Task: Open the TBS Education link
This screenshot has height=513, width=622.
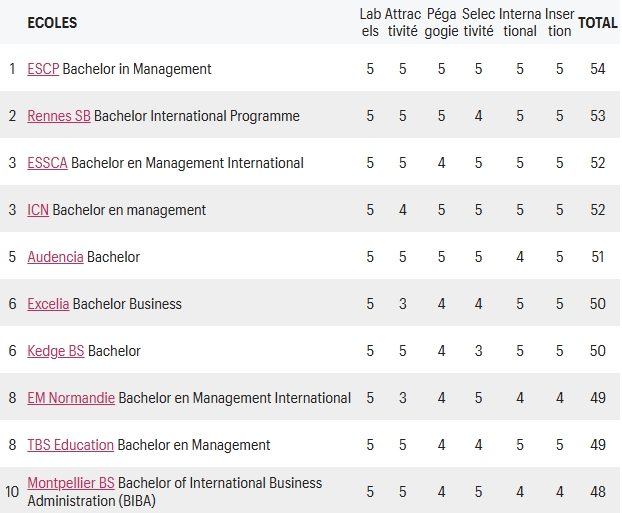Action: click(70, 445)
